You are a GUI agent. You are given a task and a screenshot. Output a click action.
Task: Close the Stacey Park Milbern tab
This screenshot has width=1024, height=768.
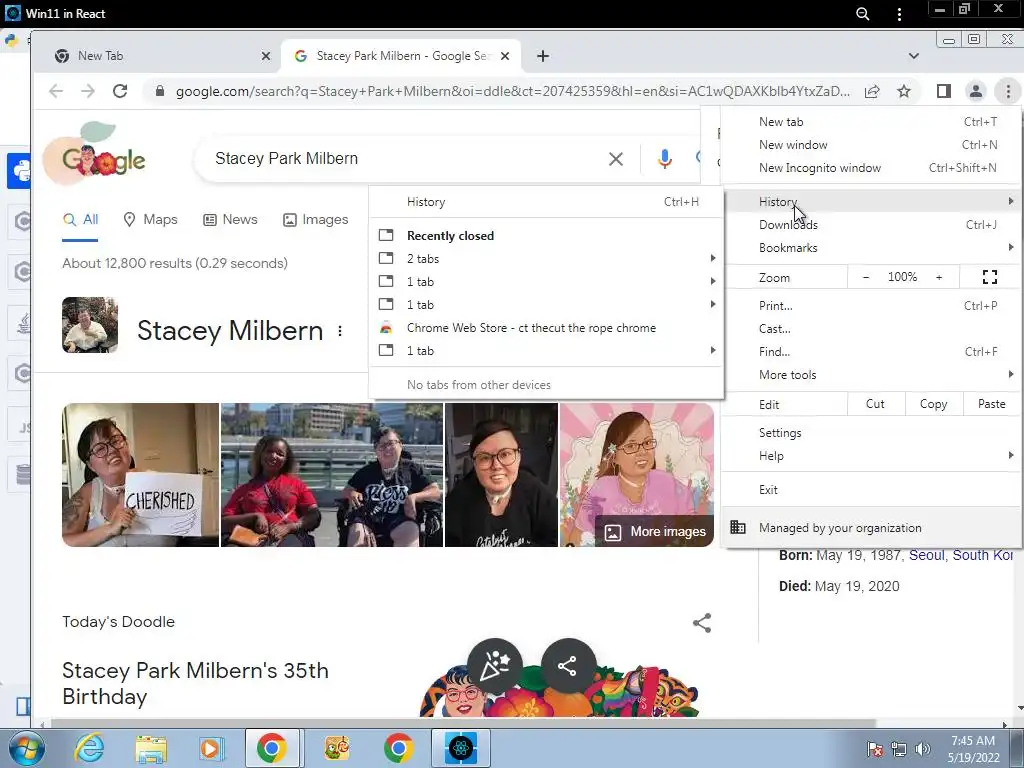pyautogui.click(x=505, y=56)
